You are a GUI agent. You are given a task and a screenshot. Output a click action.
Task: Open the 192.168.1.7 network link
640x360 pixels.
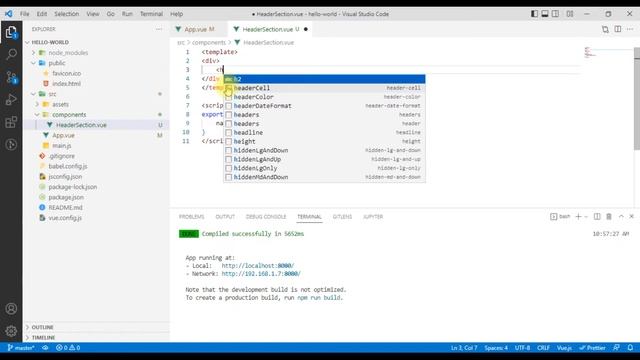coord(261,274)
